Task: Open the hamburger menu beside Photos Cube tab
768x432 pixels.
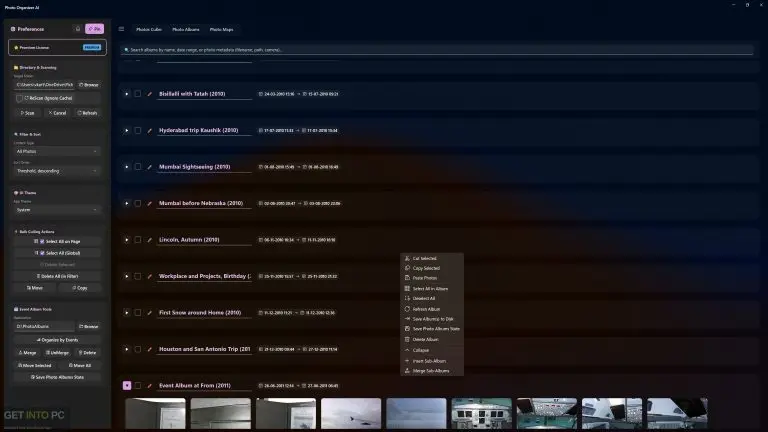Action: coord(121,29)
